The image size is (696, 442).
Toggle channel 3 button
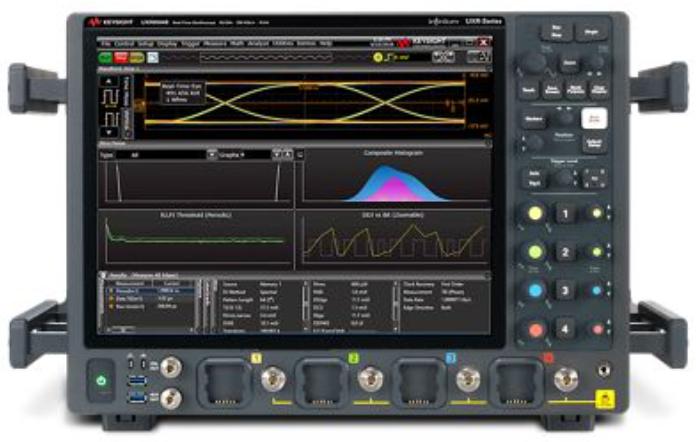point(565,291)
